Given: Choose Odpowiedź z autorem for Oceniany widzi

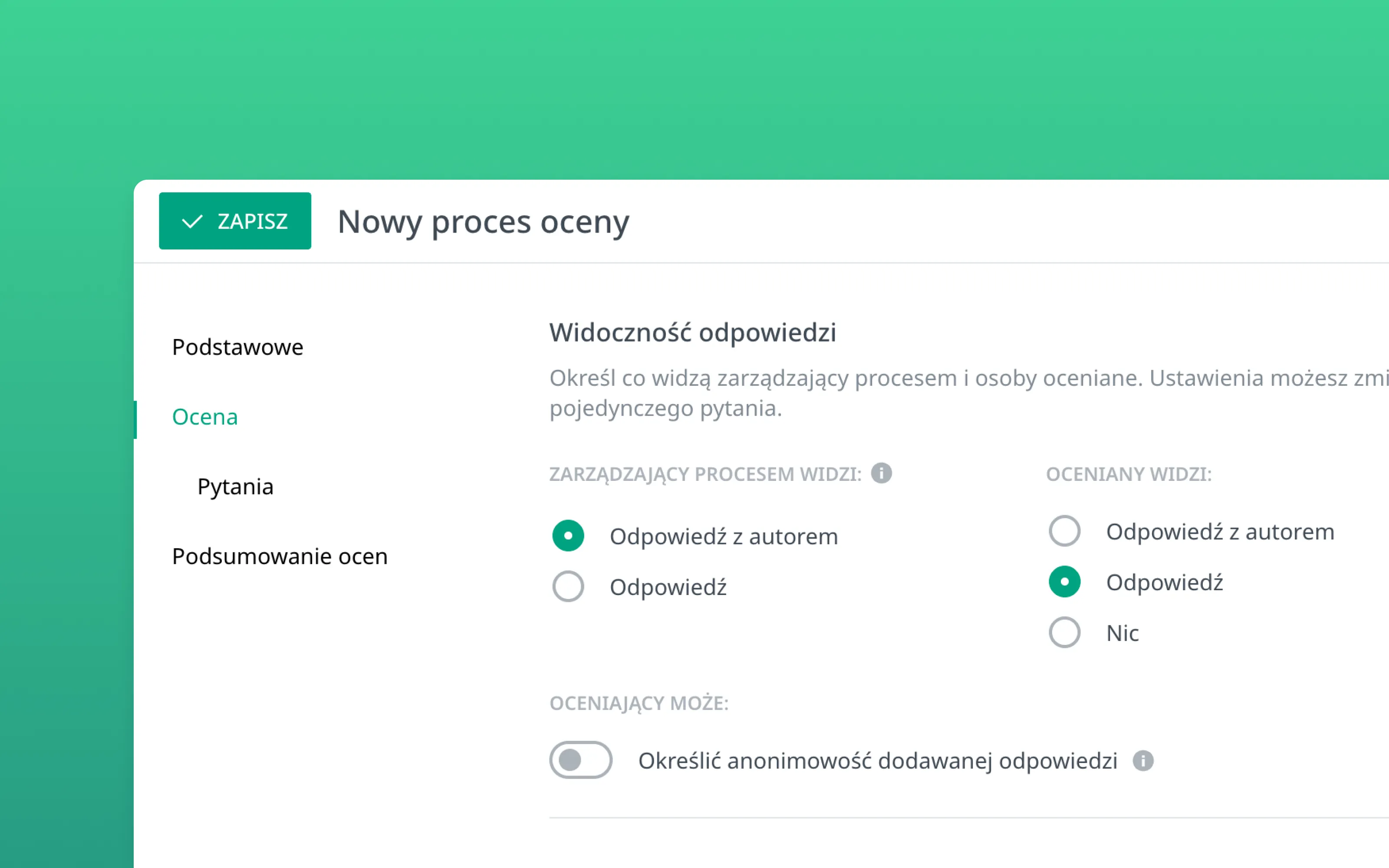Looking at the screenshot, I should click(1064, 531).
